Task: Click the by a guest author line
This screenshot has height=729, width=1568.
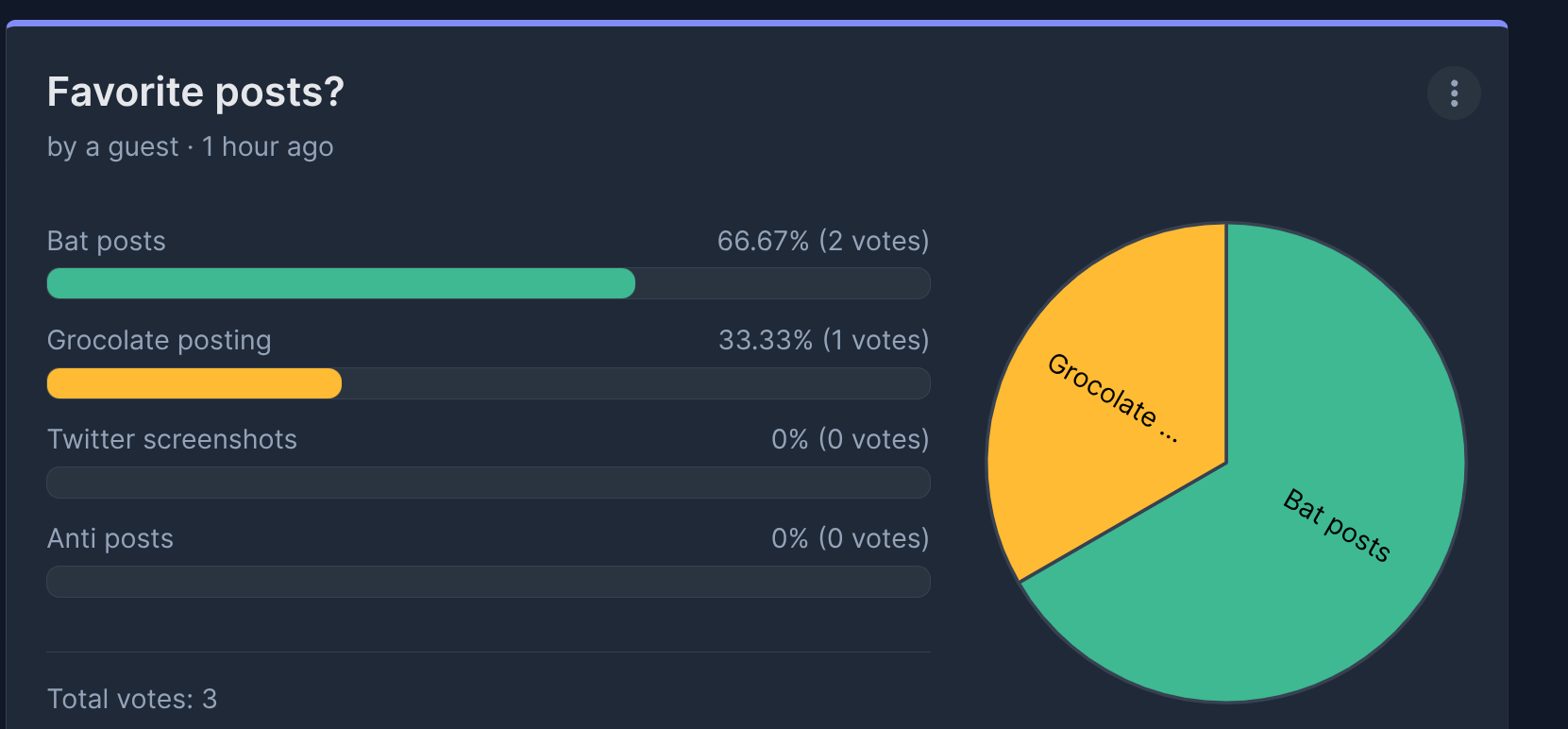Action: tap(190, 146)
